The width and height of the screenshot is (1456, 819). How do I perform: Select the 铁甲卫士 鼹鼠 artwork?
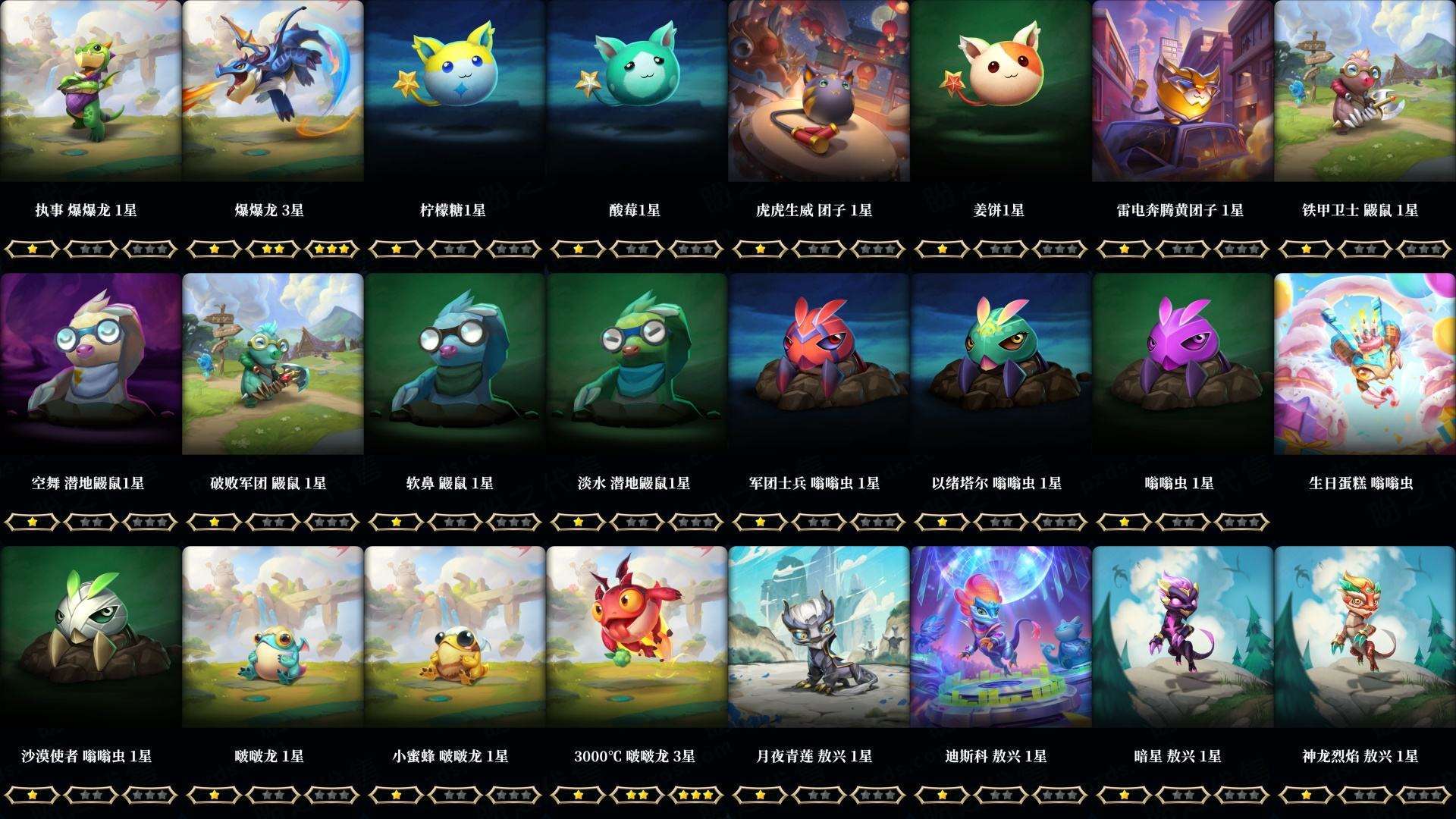pyautogui.click(x=1365, y=91)
